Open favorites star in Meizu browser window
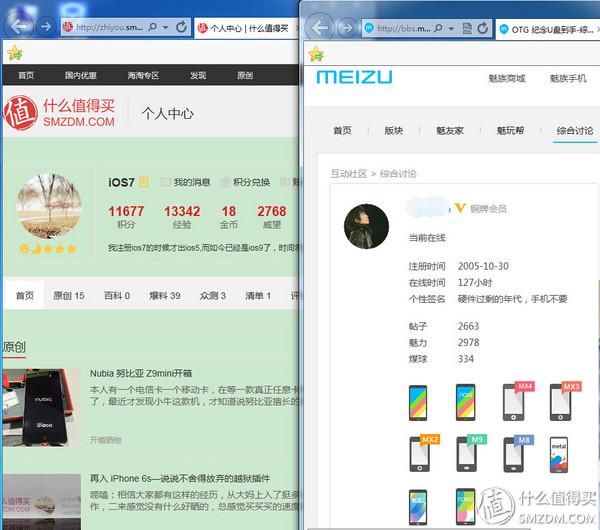The width and height of the screenshot is (600, 530). click(x=316, y=54)
